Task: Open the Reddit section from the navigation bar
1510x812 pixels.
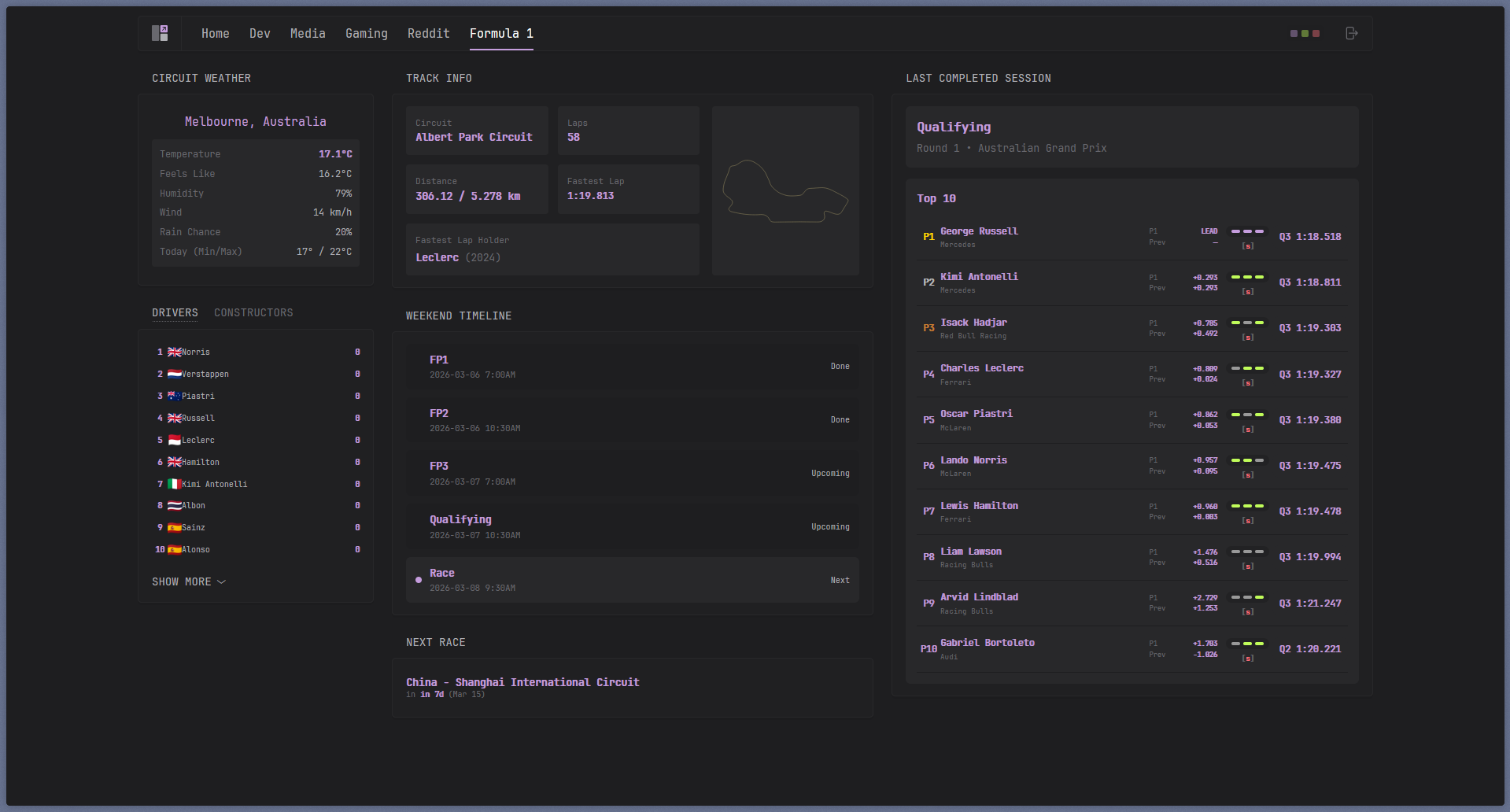Action: click(x=428, y=33)
